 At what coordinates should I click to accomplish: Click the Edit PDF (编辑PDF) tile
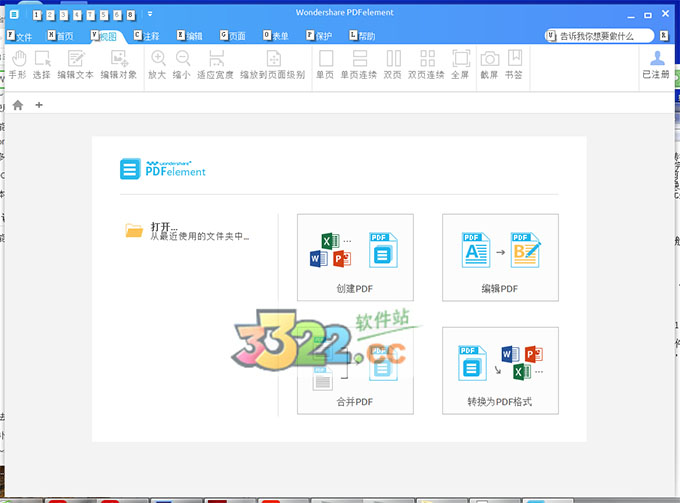click(500, 257)
